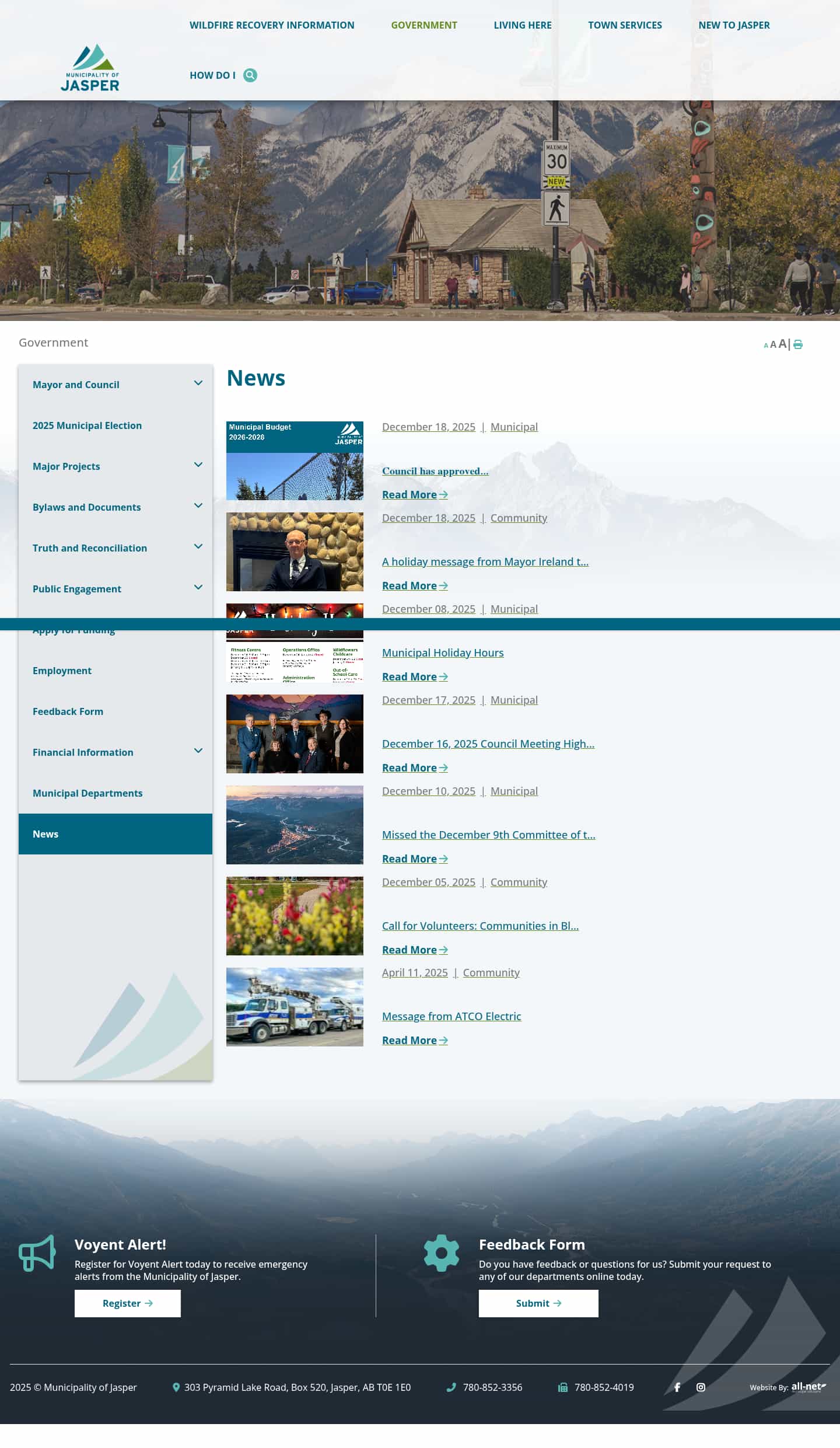Screen dimensions: 840x1448
Task: Open Wildfire Recovery Information menu
Action: coord(272,25)
